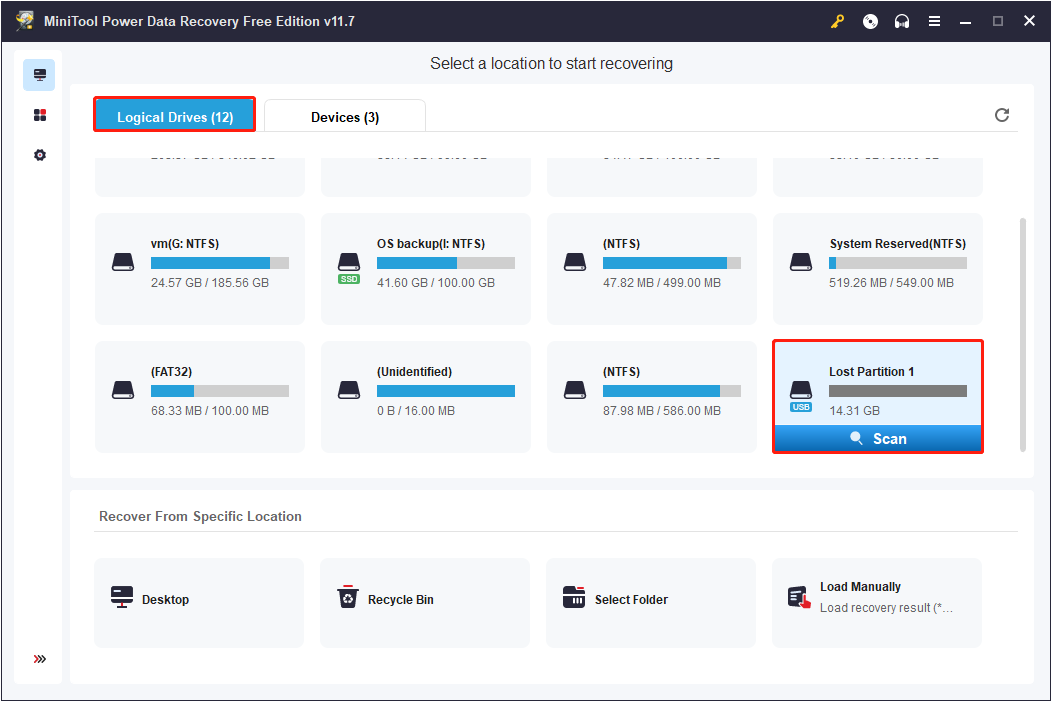Click the 87.98 MB / 586.00 MB text
This screenshot has height=704, width=1053.
[661, 410]
